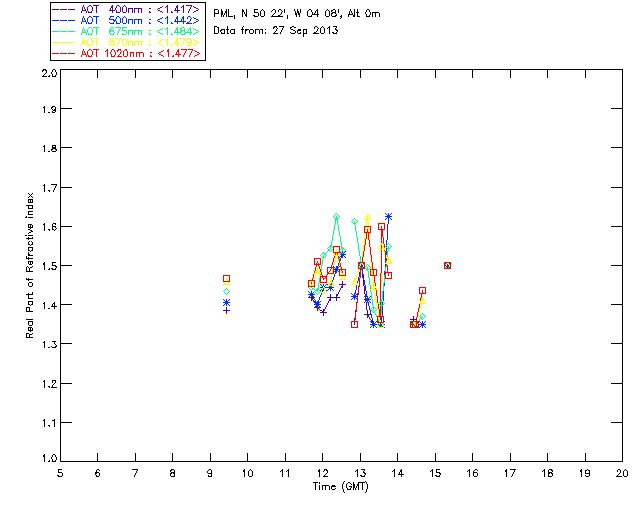Click the x-axis tick label 12
Screen dimensions: 640x512
[x=322, y=473]
